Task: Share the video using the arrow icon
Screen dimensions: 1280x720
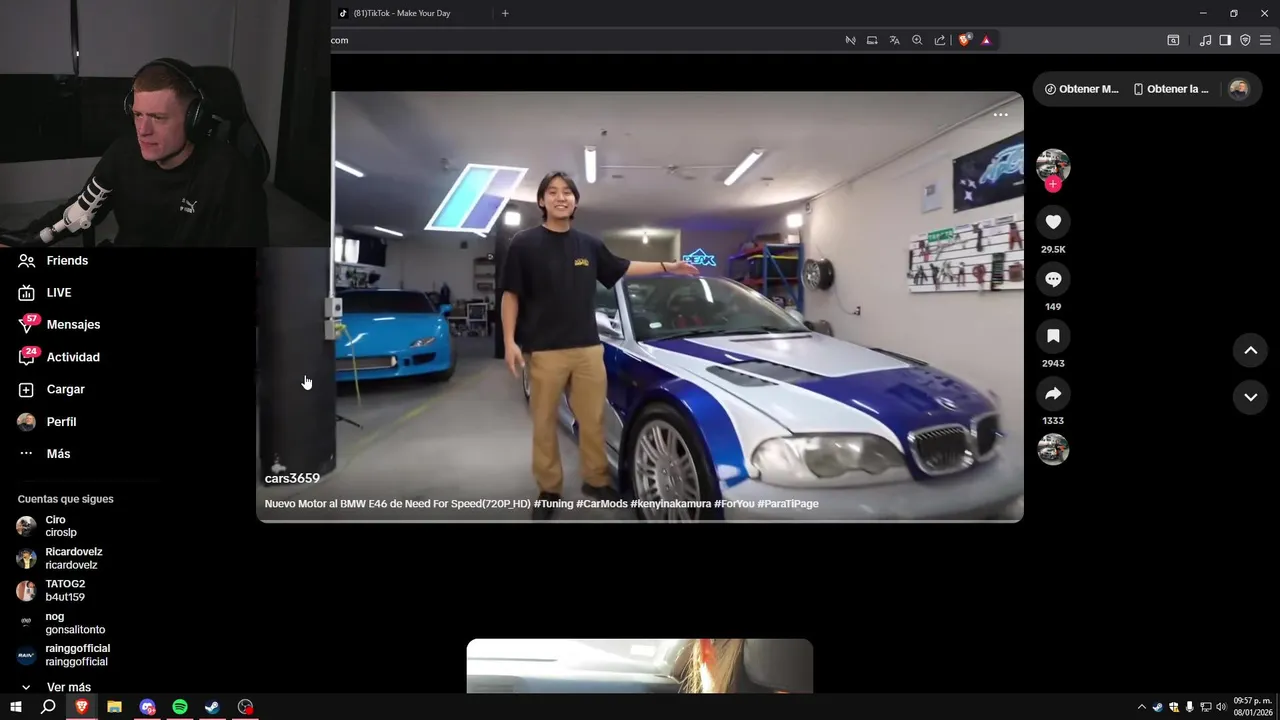Action: [x=1053, y=394]
